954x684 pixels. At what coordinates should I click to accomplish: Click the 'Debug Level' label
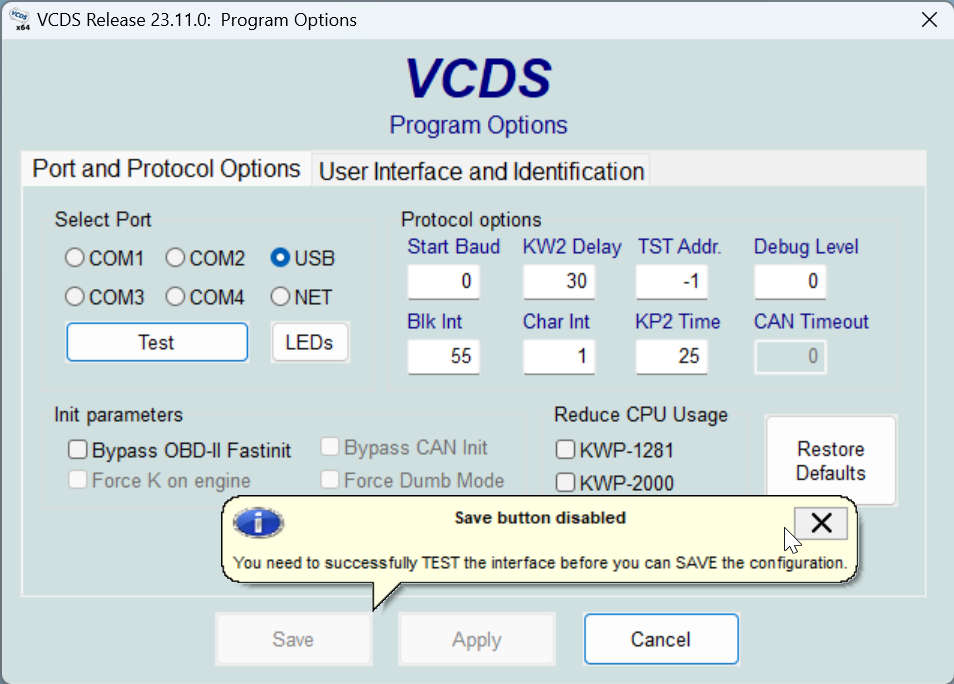pyautogui.click(x=806, y=246)
